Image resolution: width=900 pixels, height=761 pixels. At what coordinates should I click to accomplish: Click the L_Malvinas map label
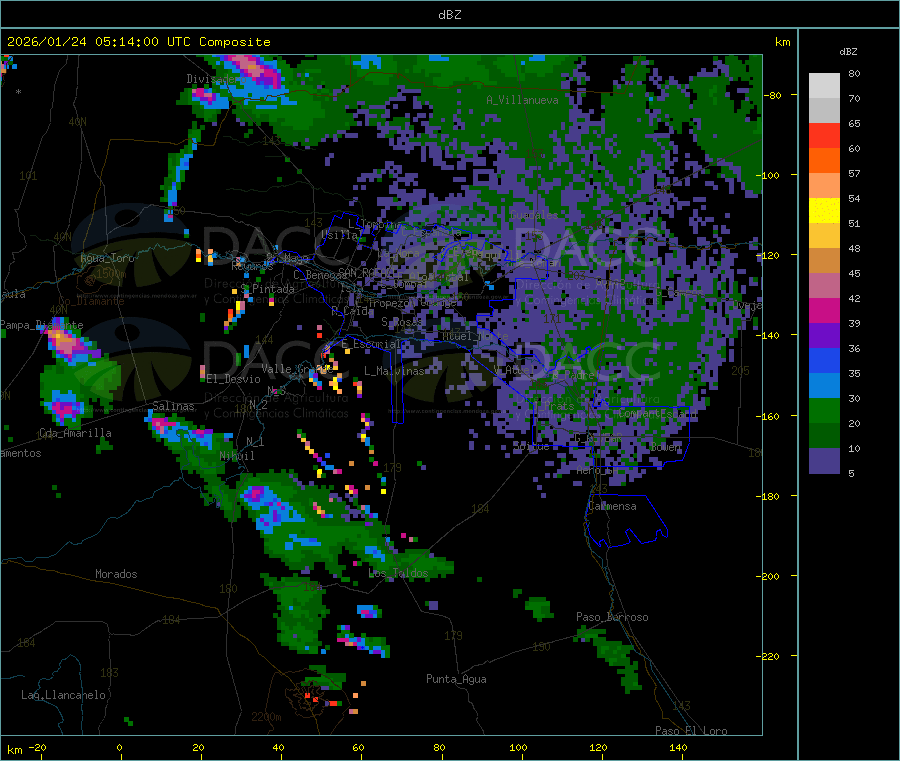click(x=394, y=371)
